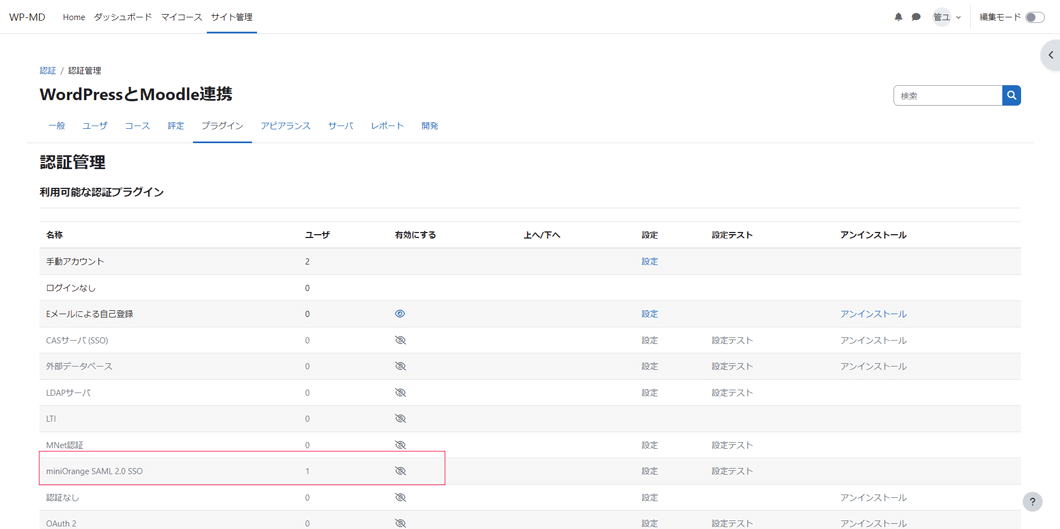The image size is (1060, 529).
Task: Switch to the 開発 tab
Action: point(430,126)
